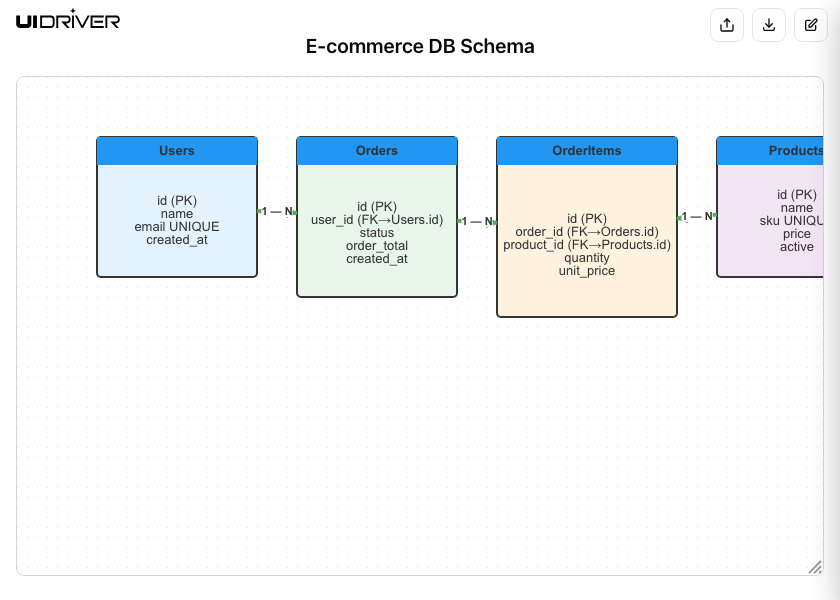Click the download icon button
This screenshot has width=840, height=600.
tap(769, 25)
